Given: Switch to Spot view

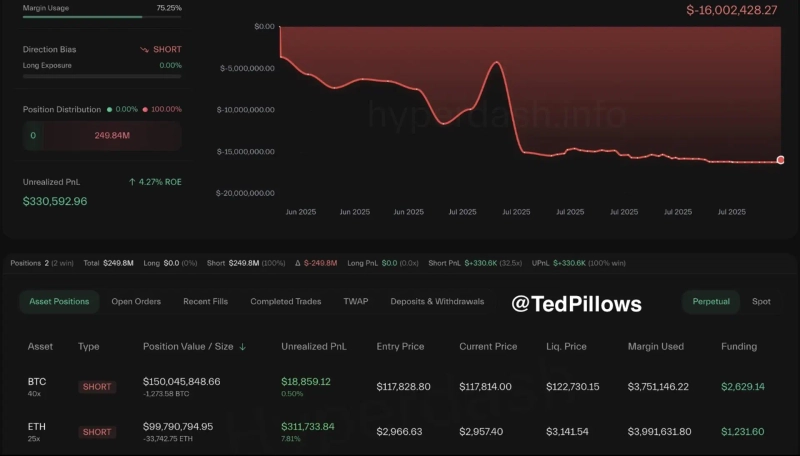Looking at the screenshot, I should pyautogui.click(x=761, y=301).
